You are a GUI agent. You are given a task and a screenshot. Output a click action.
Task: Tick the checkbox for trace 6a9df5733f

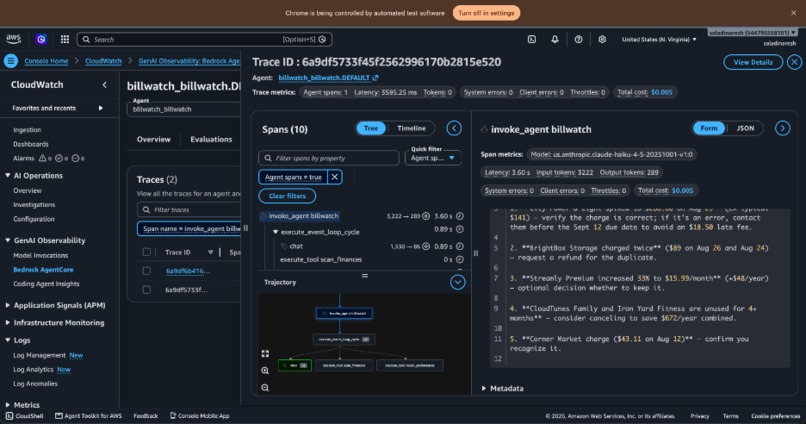click(x=146, y=290)
